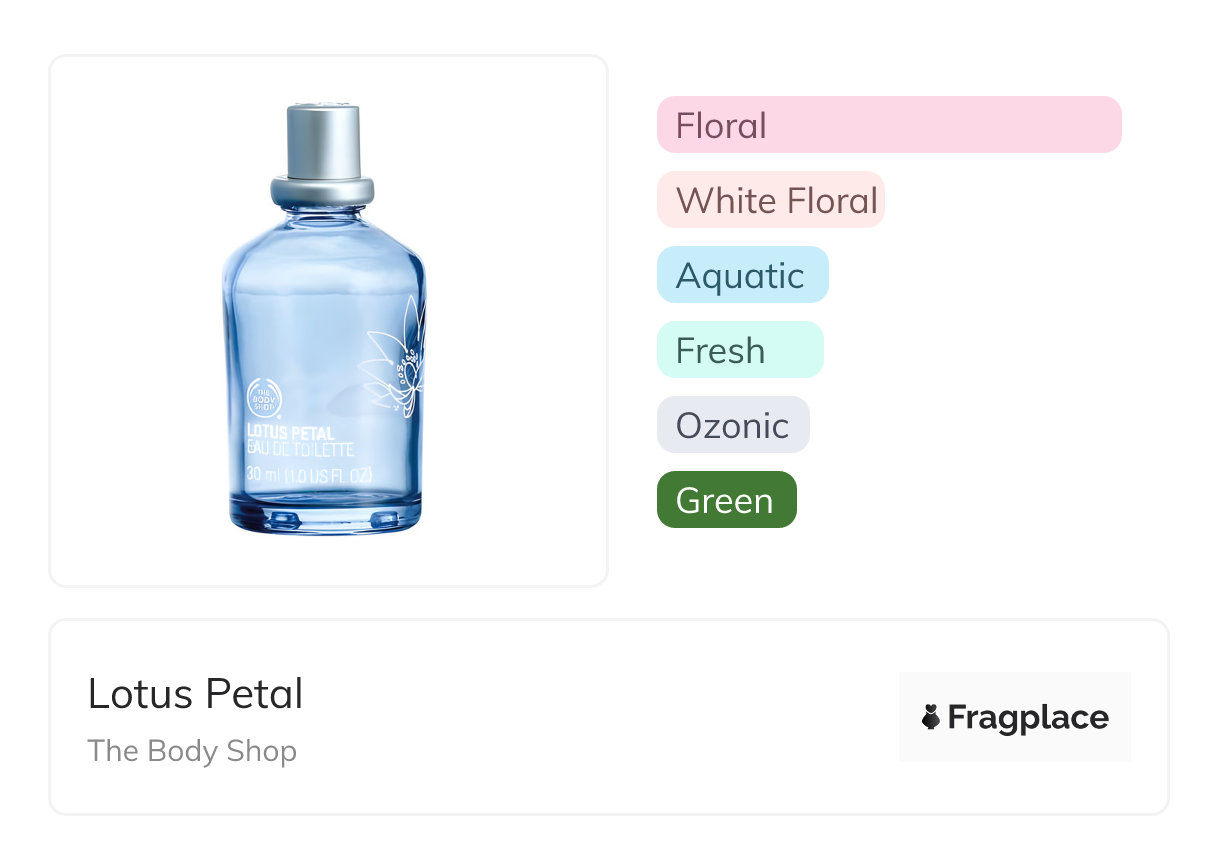Viewport: 1218px width, 864px height.
Task: Click the Fragplace logo text
Action: point(1027,717)
